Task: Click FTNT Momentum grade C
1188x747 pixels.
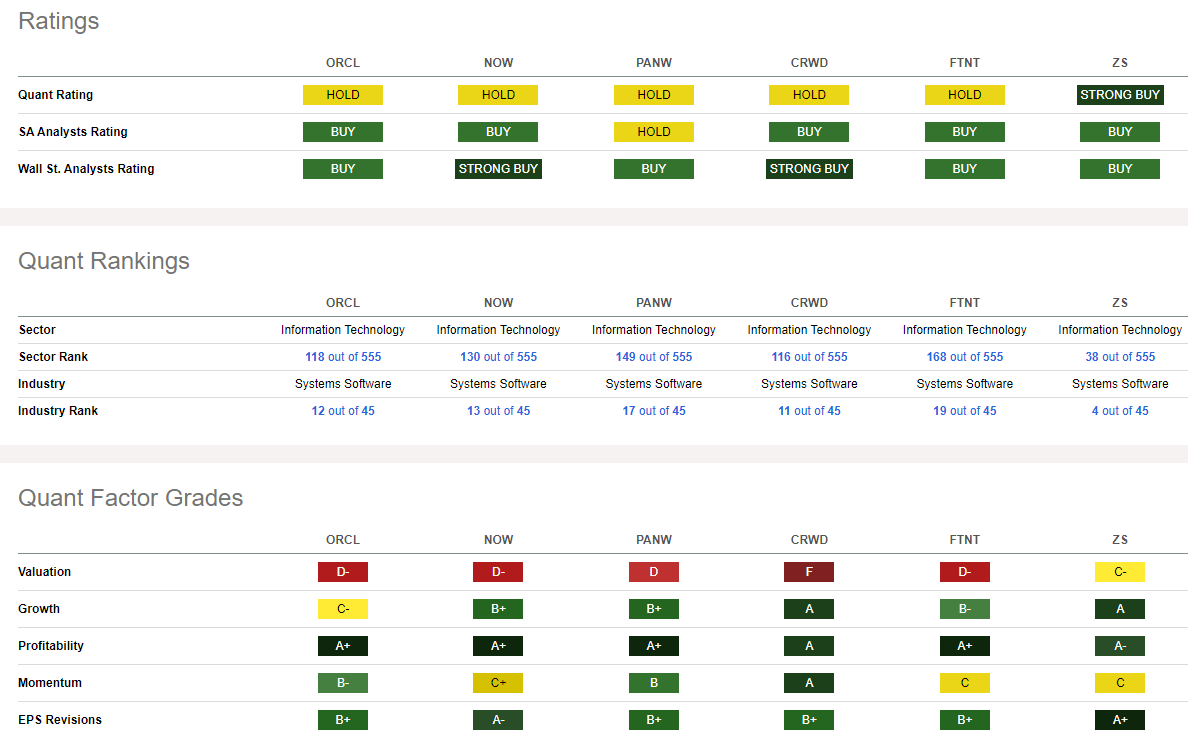Action: coord(964,683)
